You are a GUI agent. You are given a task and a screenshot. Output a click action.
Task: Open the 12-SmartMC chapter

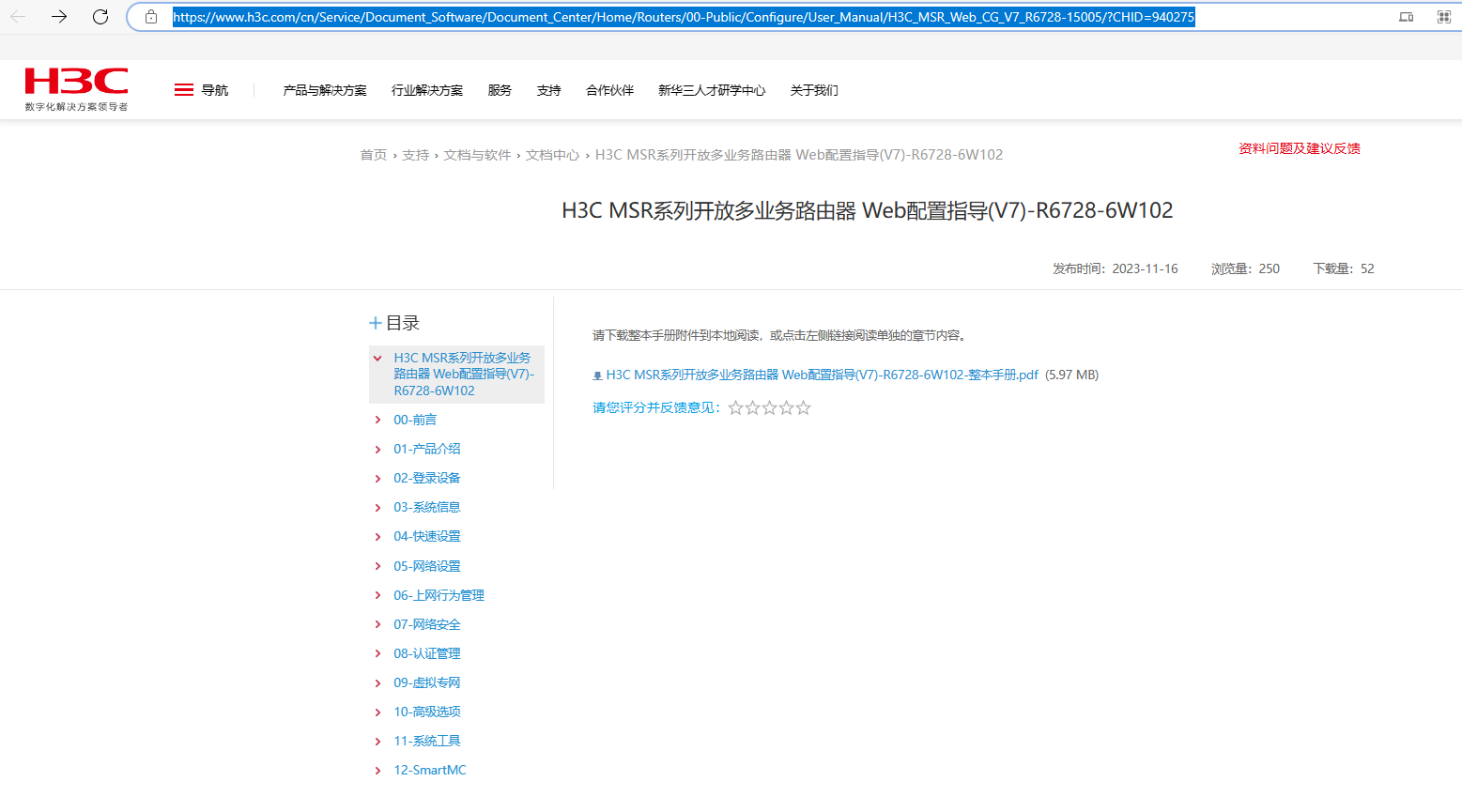pyautogui.click(x=430, y=770)
